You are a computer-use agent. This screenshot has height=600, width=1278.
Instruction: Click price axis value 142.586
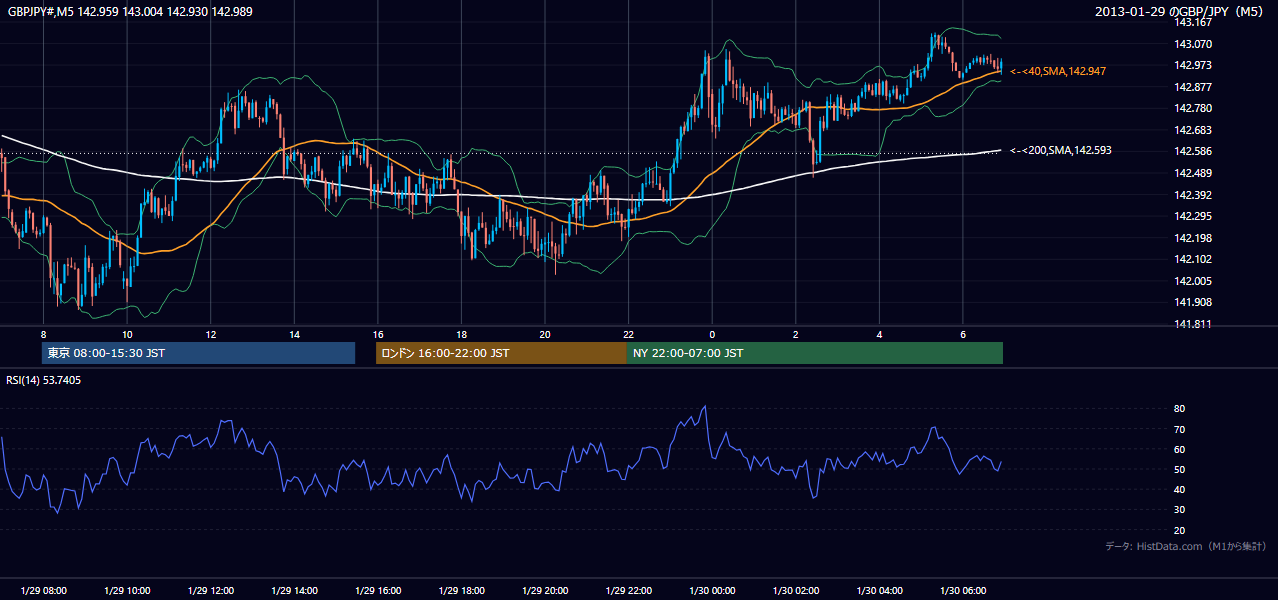tap(1192, 151)
